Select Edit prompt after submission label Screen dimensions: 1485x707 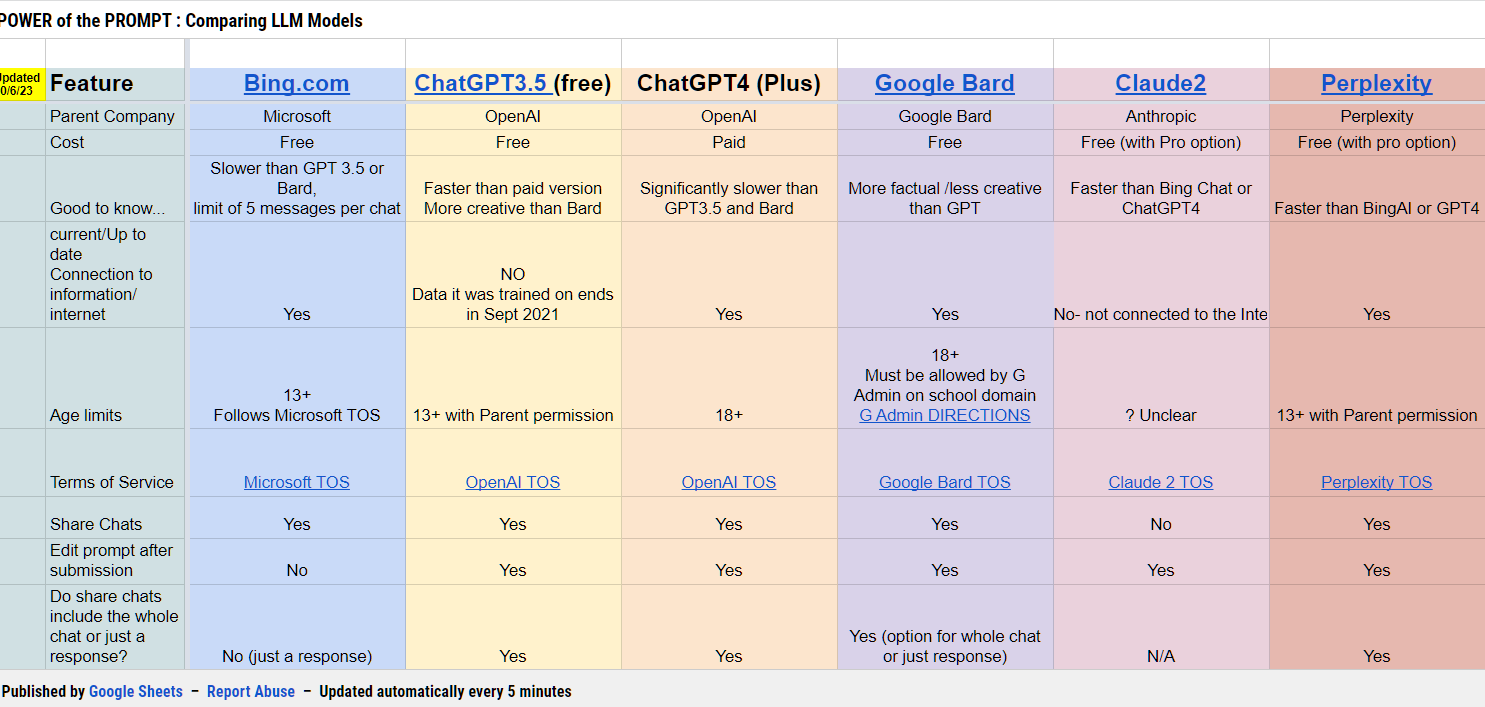[x=116, y=561]
